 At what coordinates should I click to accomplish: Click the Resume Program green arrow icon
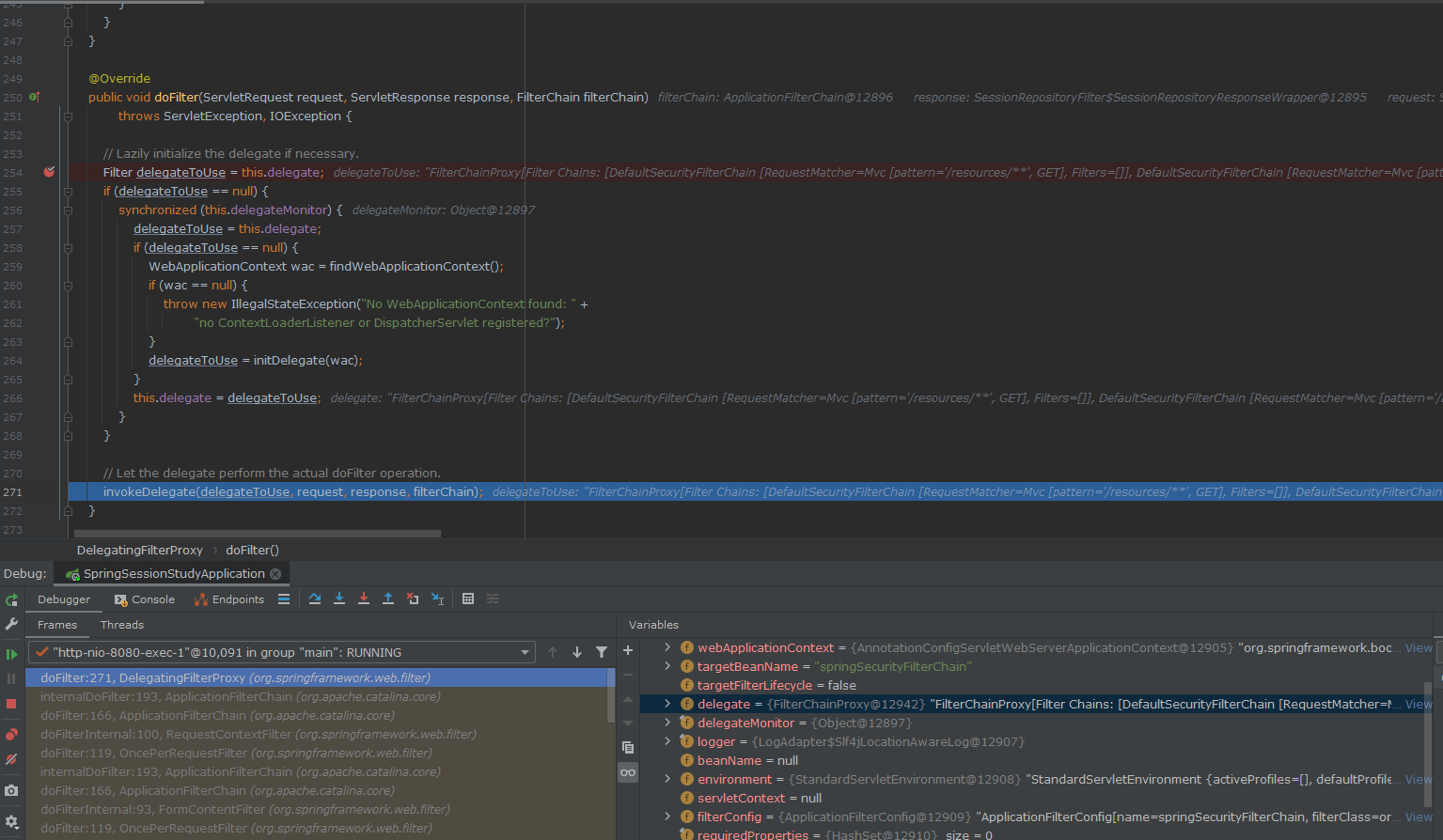(x=11, y=652)
